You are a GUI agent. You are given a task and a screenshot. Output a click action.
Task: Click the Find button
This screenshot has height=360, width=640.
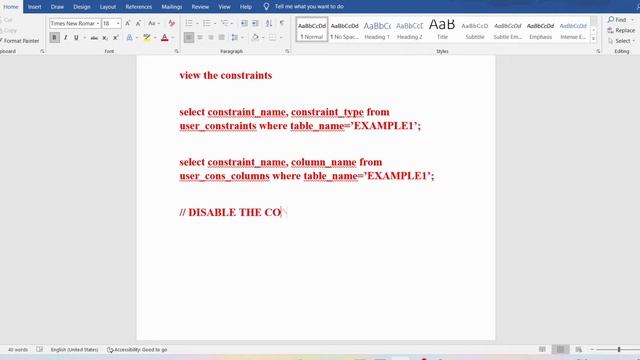point(617,20)
